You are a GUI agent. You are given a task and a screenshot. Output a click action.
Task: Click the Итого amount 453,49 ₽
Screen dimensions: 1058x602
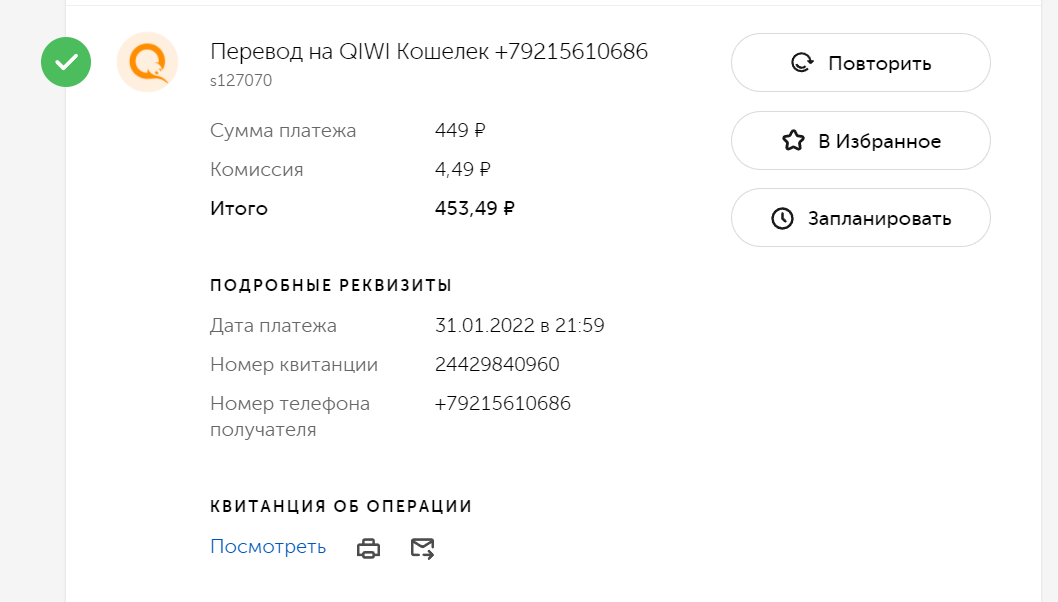(475, 208)
